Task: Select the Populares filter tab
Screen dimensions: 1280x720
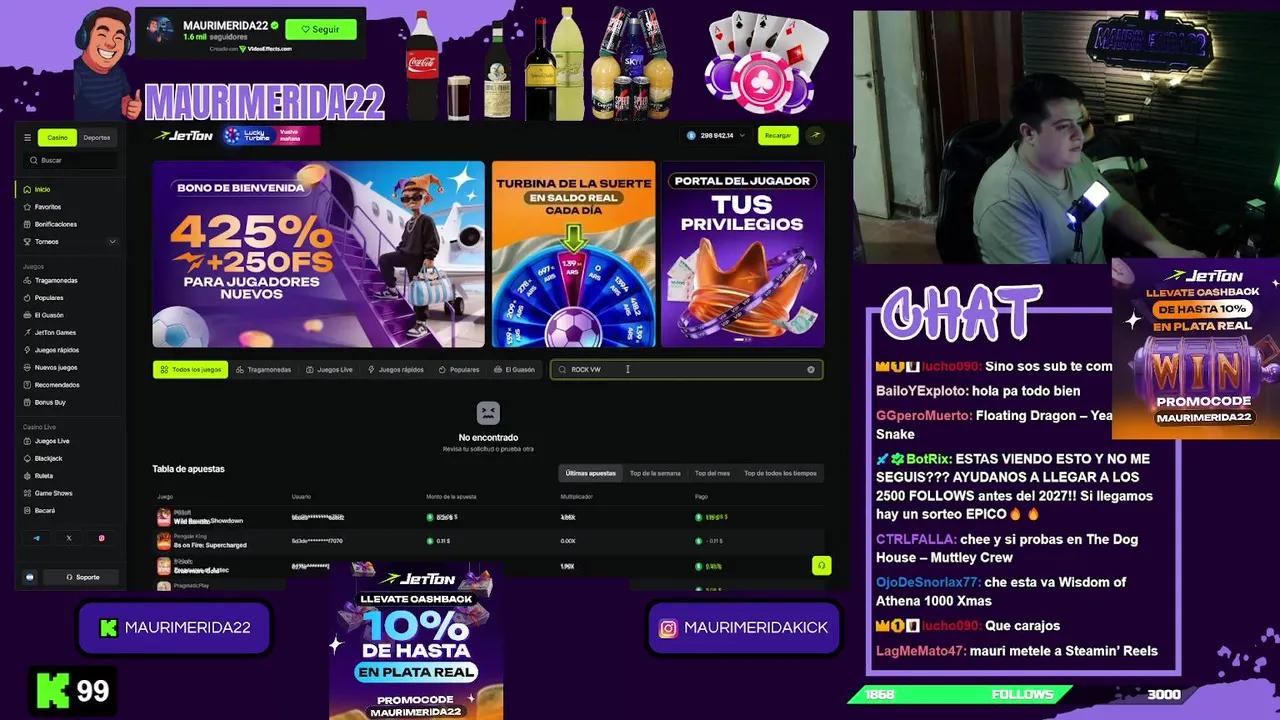Action: tap(459, 370)
